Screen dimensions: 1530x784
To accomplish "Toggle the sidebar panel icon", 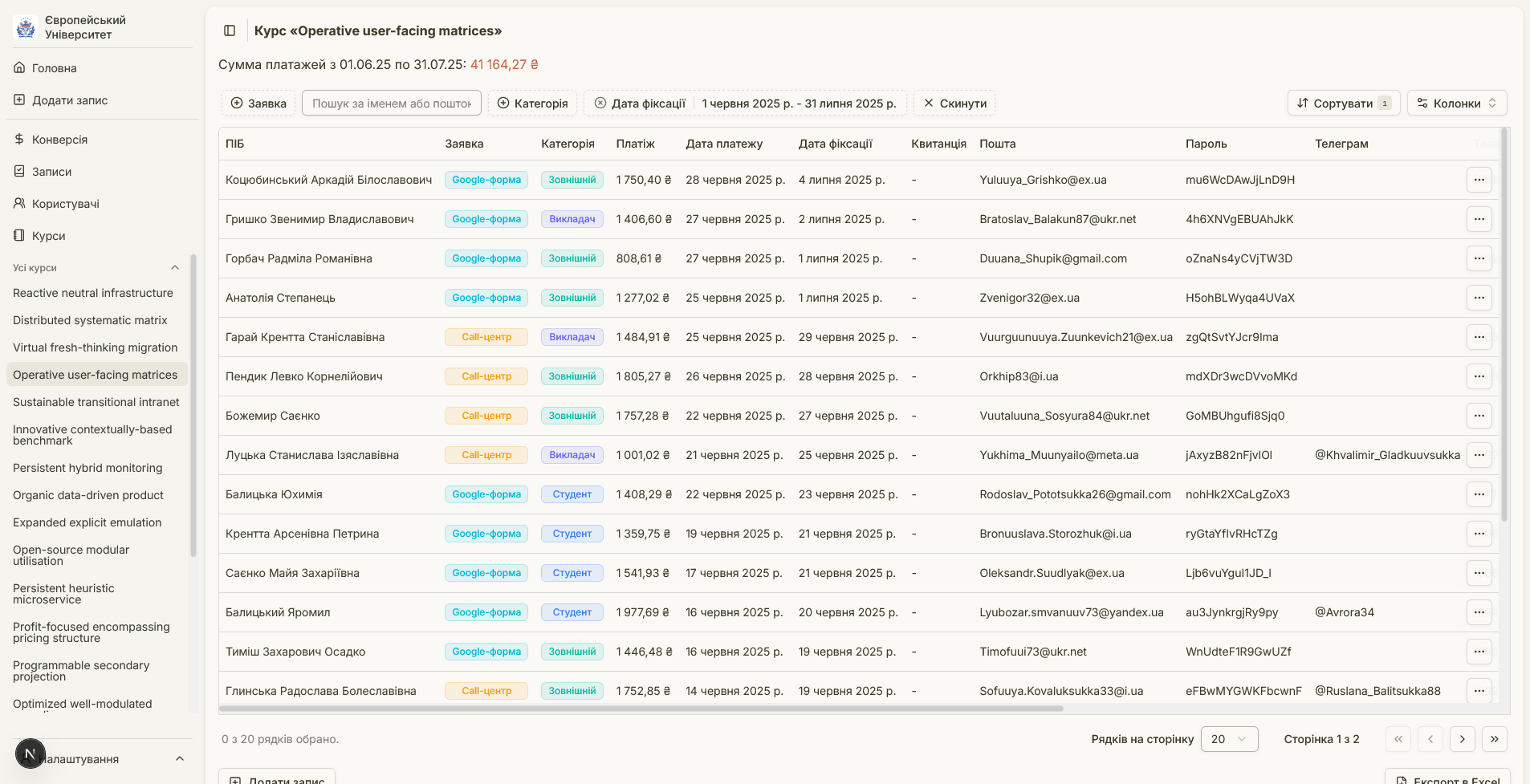I will [230, 30].
